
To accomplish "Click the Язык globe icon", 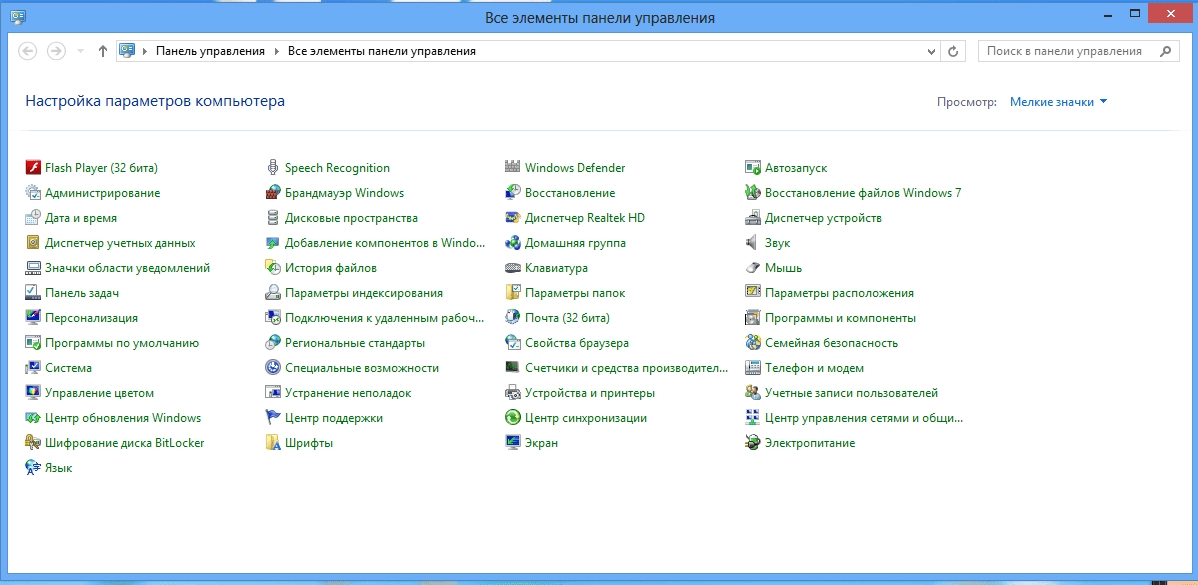I will [33, 468].
